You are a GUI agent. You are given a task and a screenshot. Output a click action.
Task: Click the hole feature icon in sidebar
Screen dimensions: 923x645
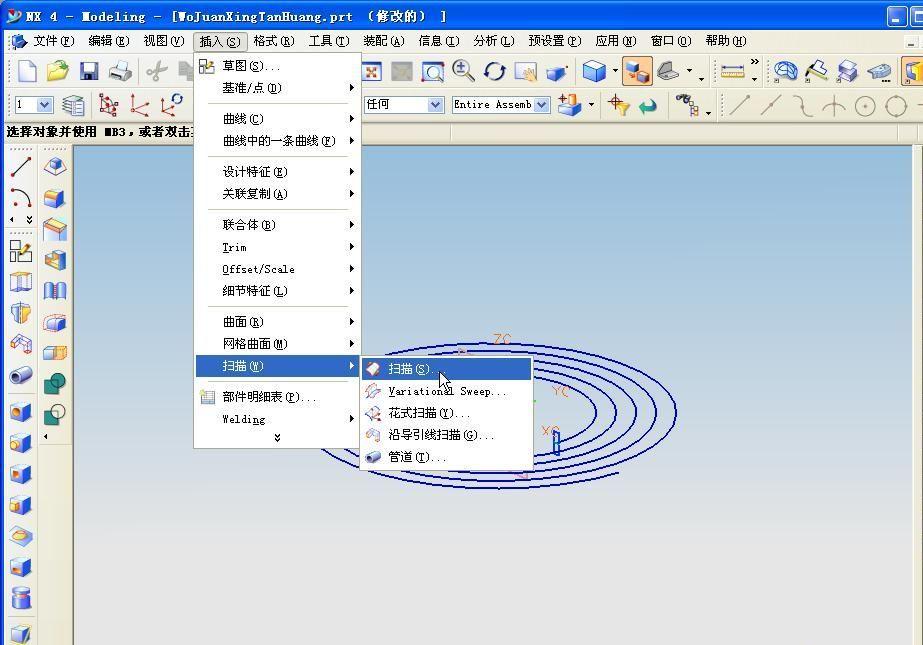[x=22, y=412]
